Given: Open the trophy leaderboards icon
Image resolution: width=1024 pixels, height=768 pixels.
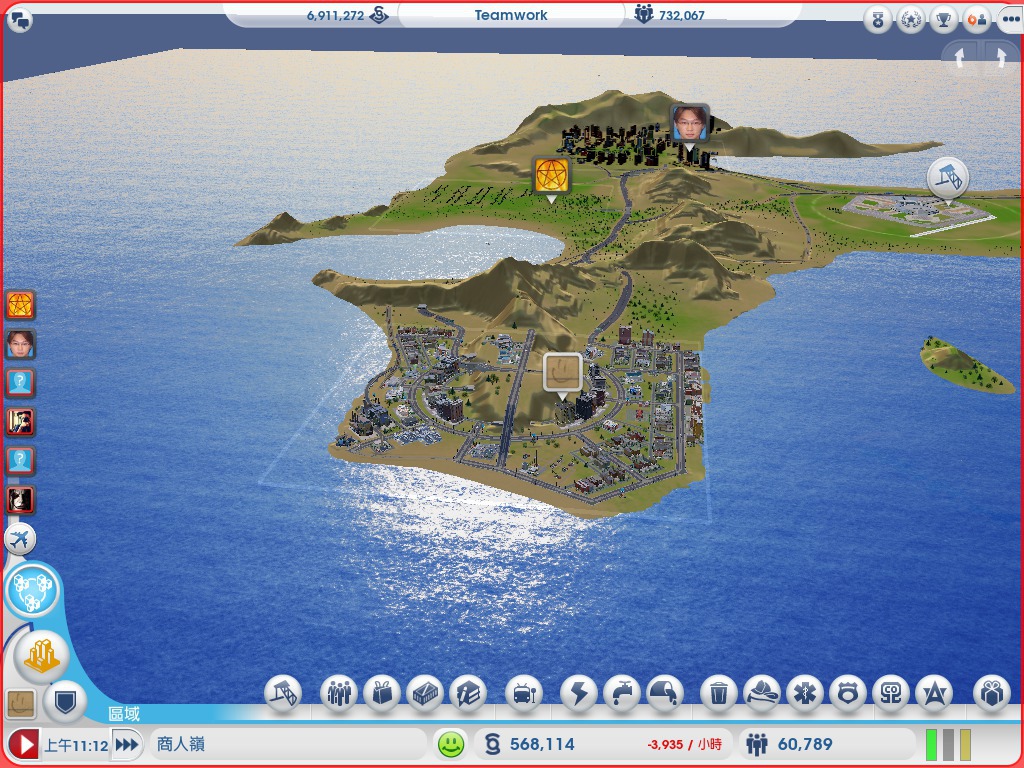Looking at the screenshot, I should (943, 20).
